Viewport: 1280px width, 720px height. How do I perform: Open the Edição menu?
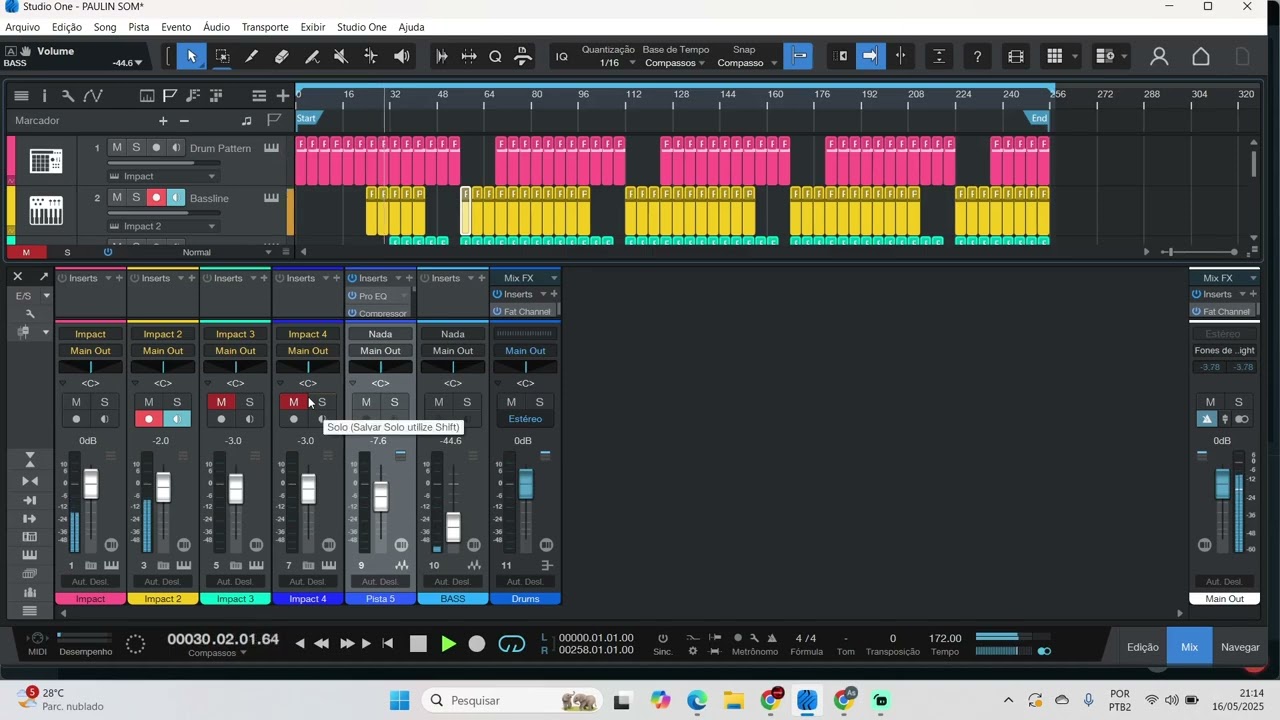coord(67,27)
